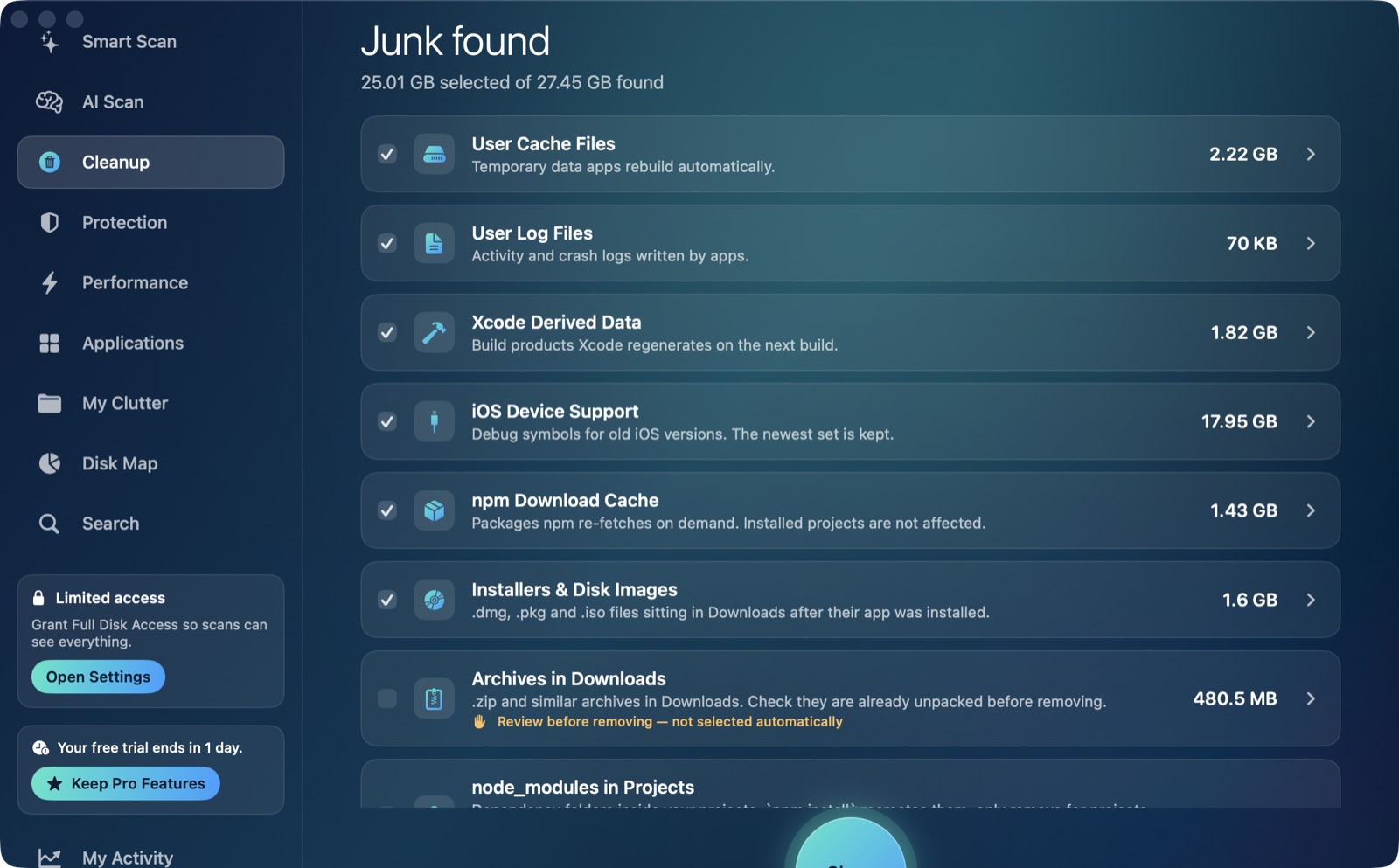This screenshot has height=868, width=1399.
Task: Click the Search magnifier icon
Action: click(x=50, y=524)
